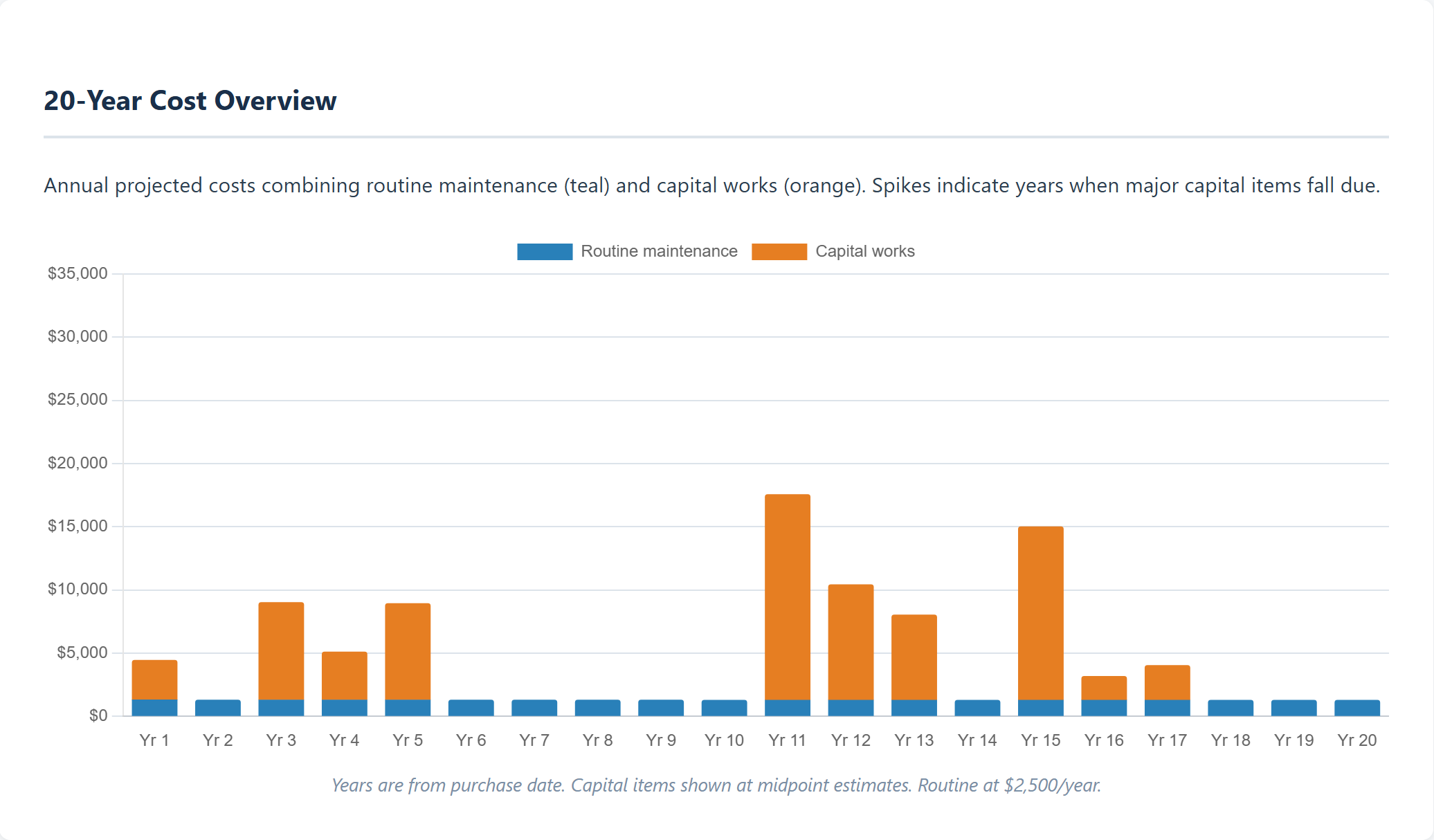Toggle the Routine maintenance legend swatch
1434x840 pixels.
(x=545, y=251)
